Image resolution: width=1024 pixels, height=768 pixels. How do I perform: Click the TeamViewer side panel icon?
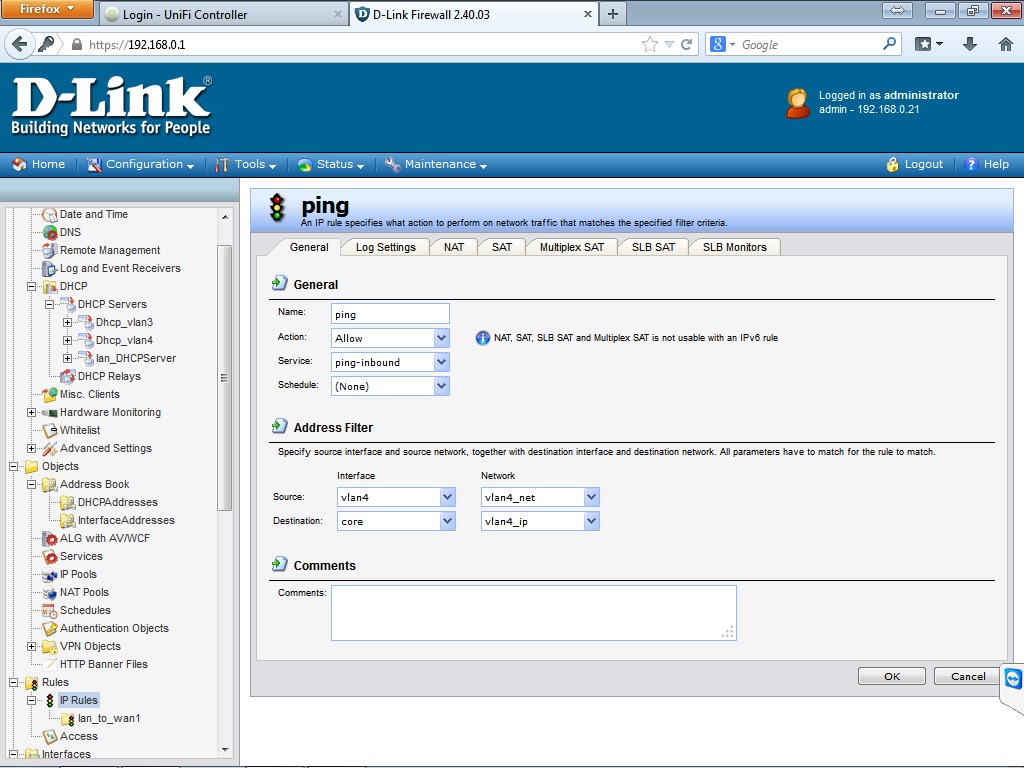1014,680
